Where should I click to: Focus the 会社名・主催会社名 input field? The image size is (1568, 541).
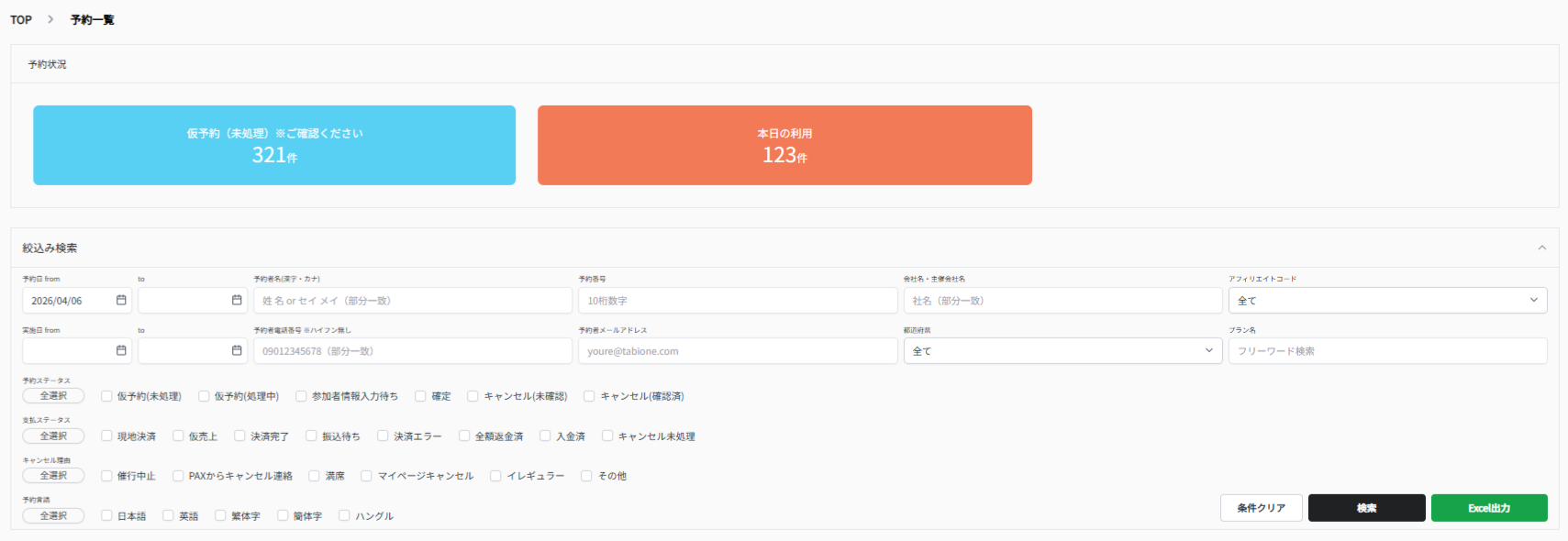1062,301
